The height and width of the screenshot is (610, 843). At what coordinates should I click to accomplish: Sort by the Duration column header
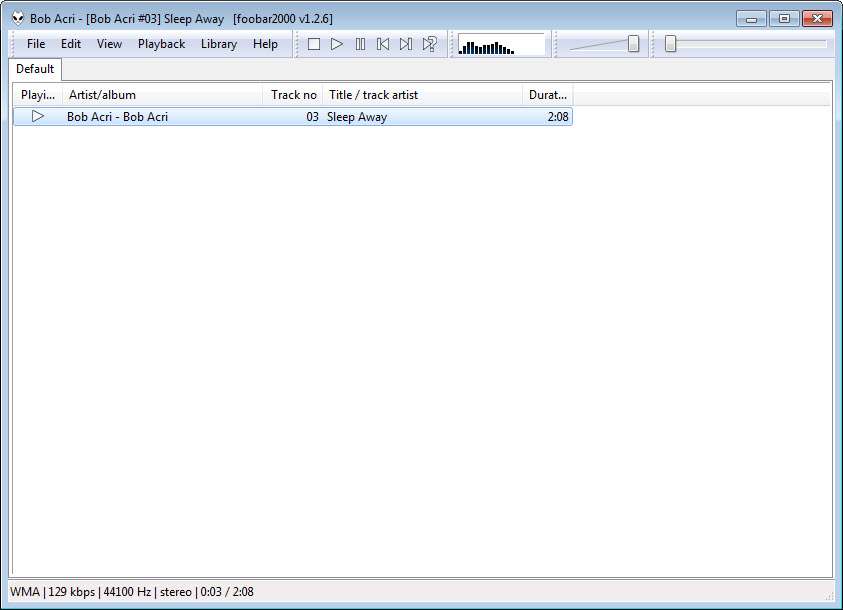coord(547,95)
